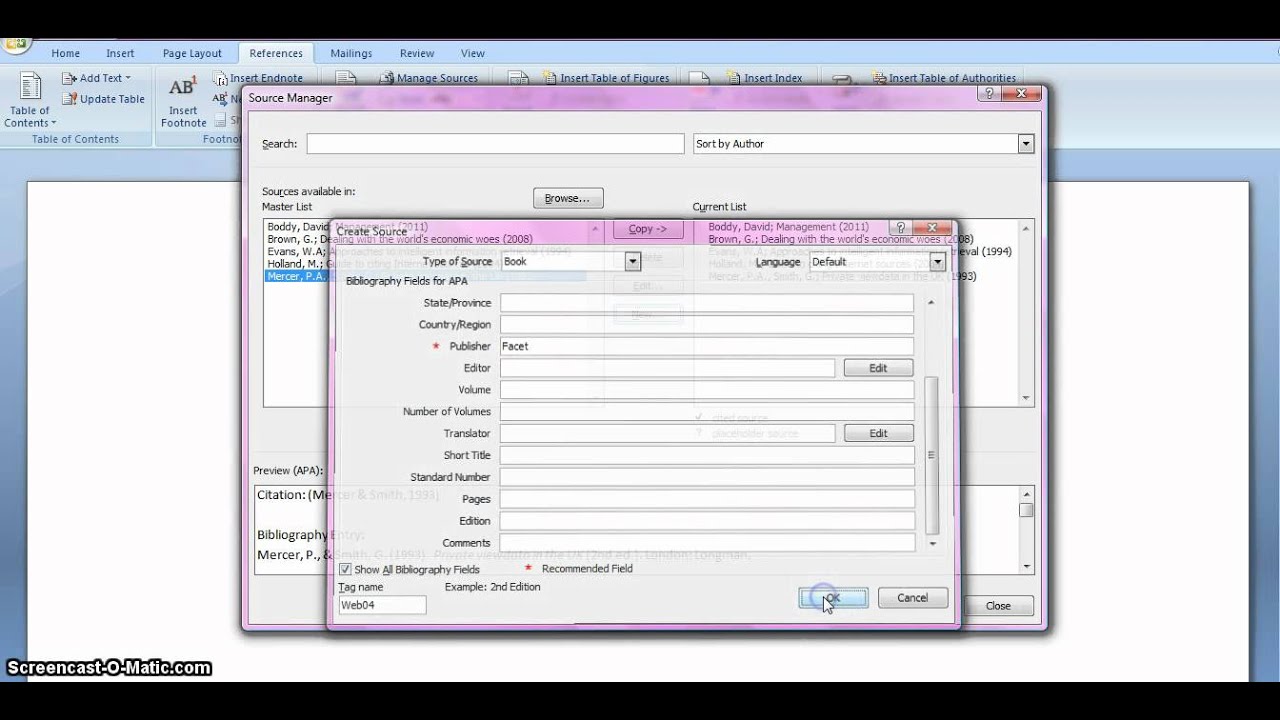The width and height of the screenshot is (1280, 720).
Task: Click the Publisher field containing Facet
Action: click(707, 346)
